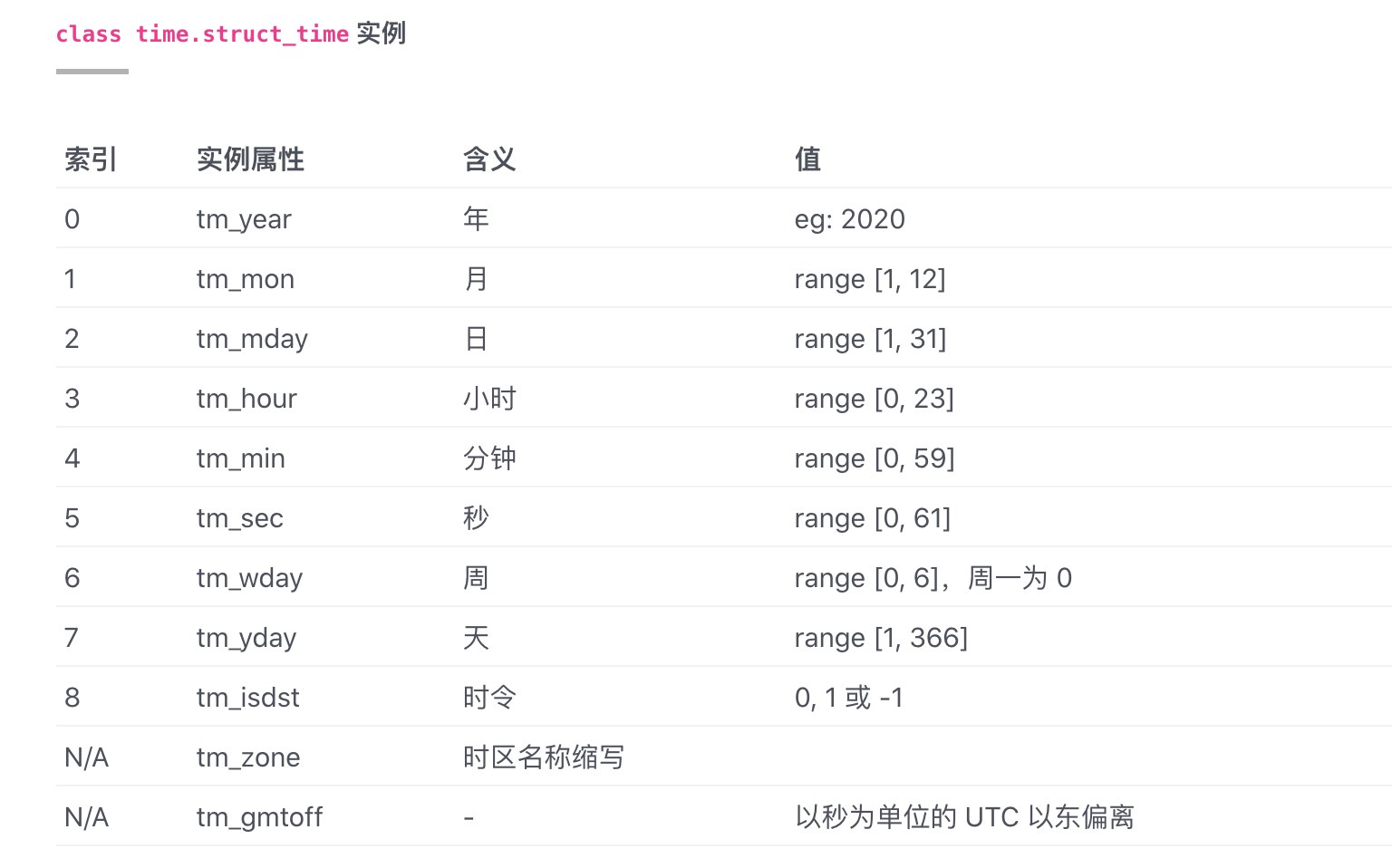Screen dimensions: 1392x868
Task: Select the tm_mday attribute cell
Action: pyautogui.click(x=252, y=339)
